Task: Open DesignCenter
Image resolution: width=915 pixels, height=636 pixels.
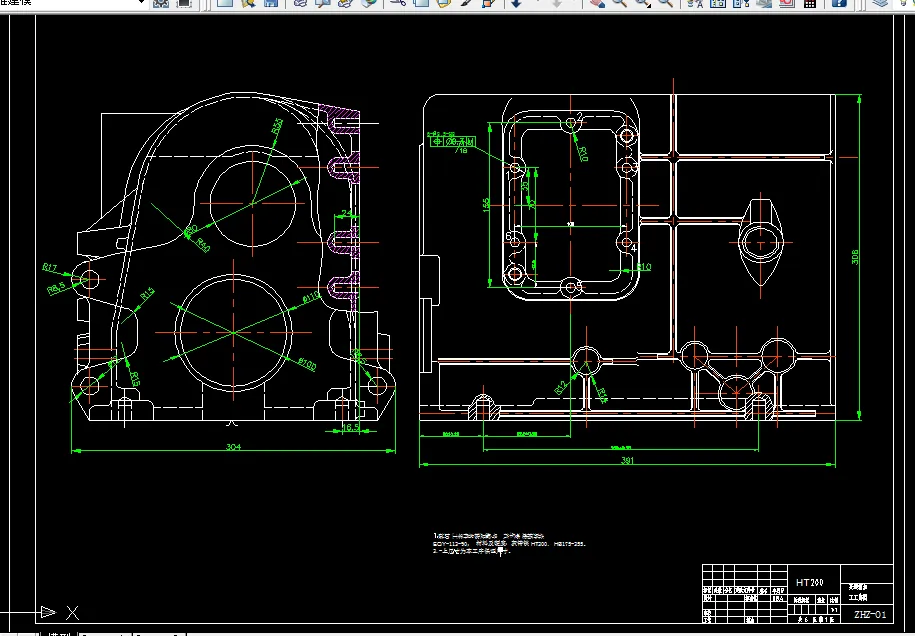Action: [x=718, y=3]
